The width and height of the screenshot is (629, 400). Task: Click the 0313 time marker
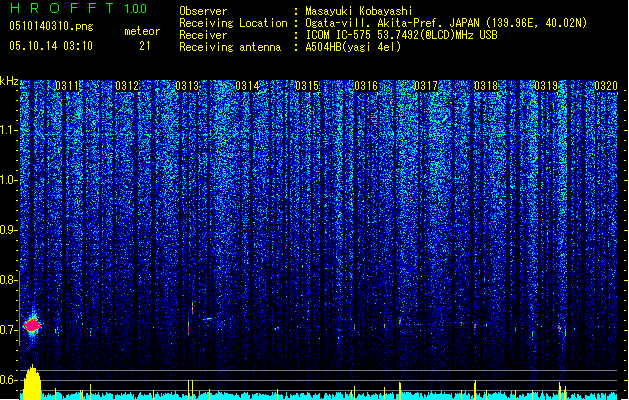coord(187,86)
